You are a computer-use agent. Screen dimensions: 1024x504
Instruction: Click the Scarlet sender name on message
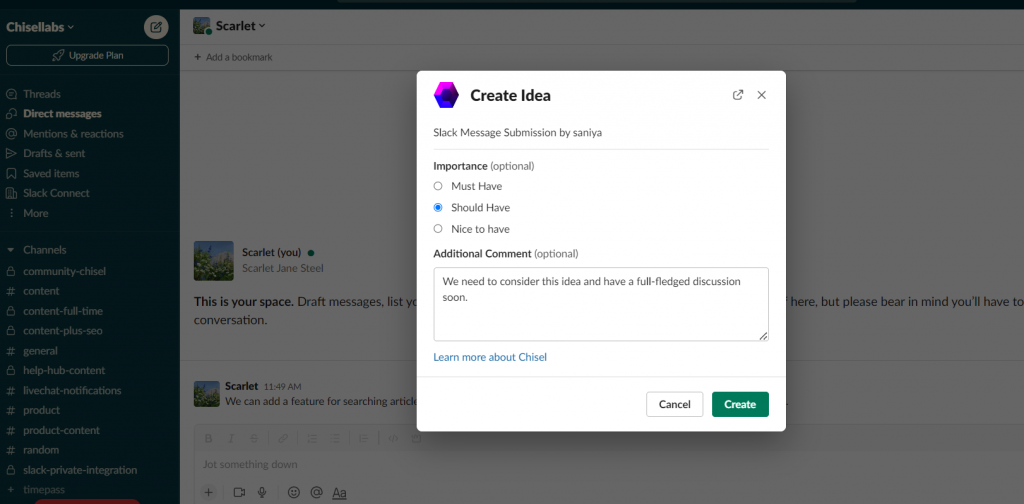click(242, 386)
